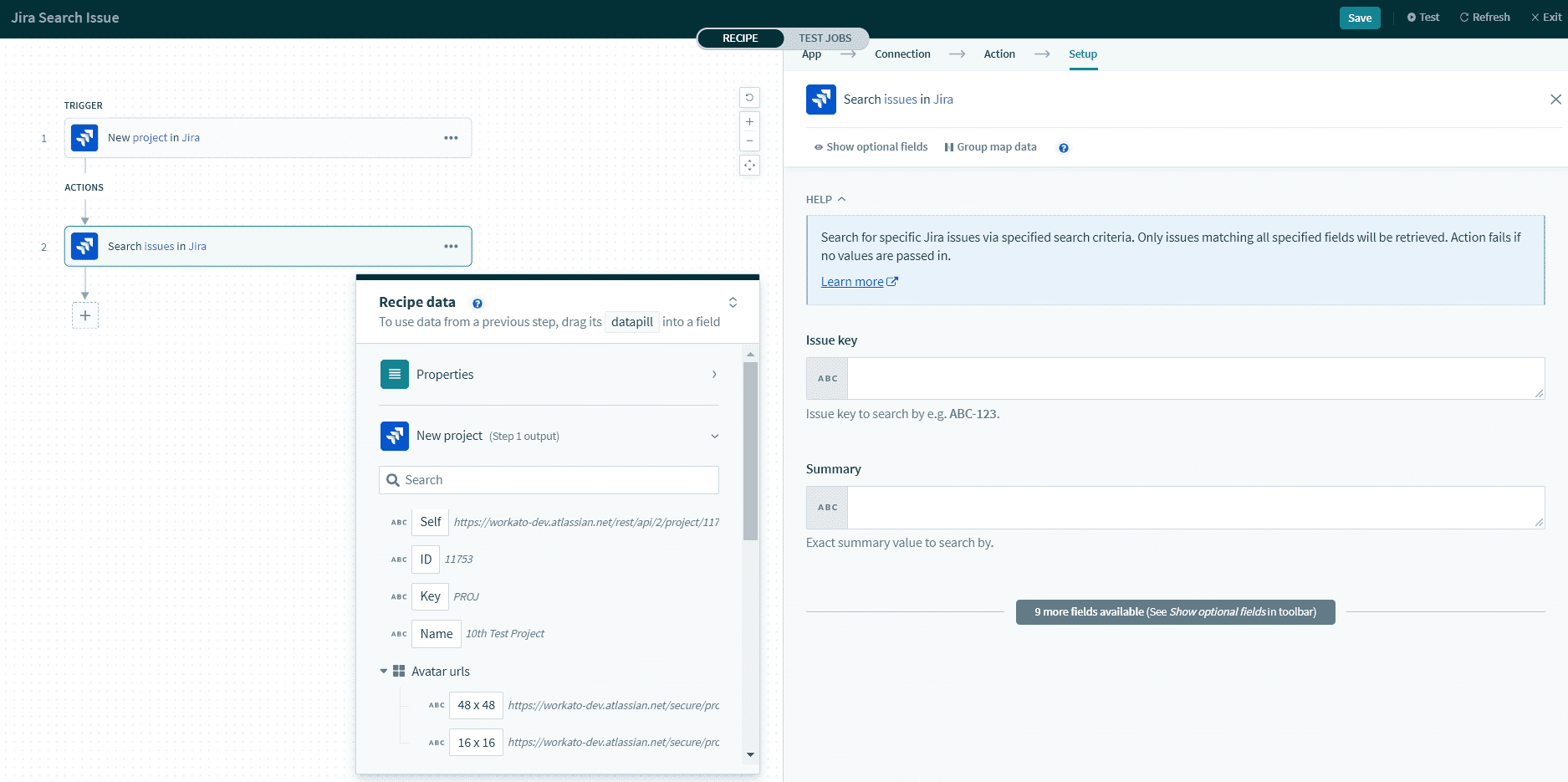The width and height of the screenshot is (1568, 782).
Task: Collapse the New project Step 1 output list
Action: (714, 436)
